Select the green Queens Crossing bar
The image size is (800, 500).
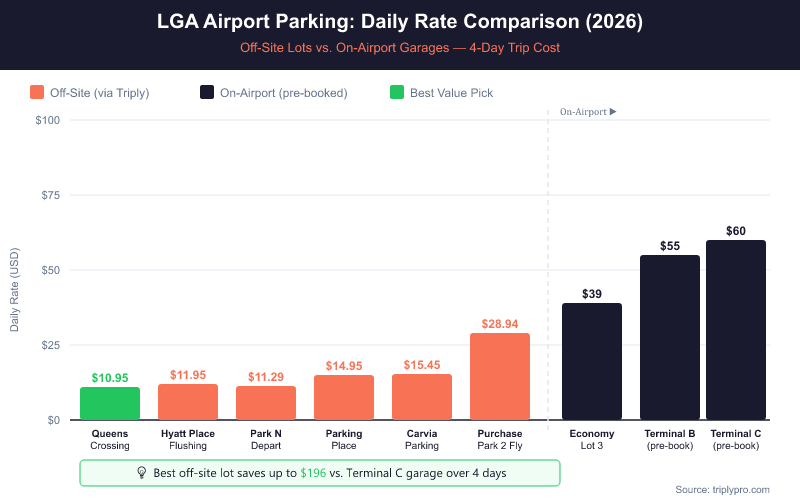[x=110, y=403]
